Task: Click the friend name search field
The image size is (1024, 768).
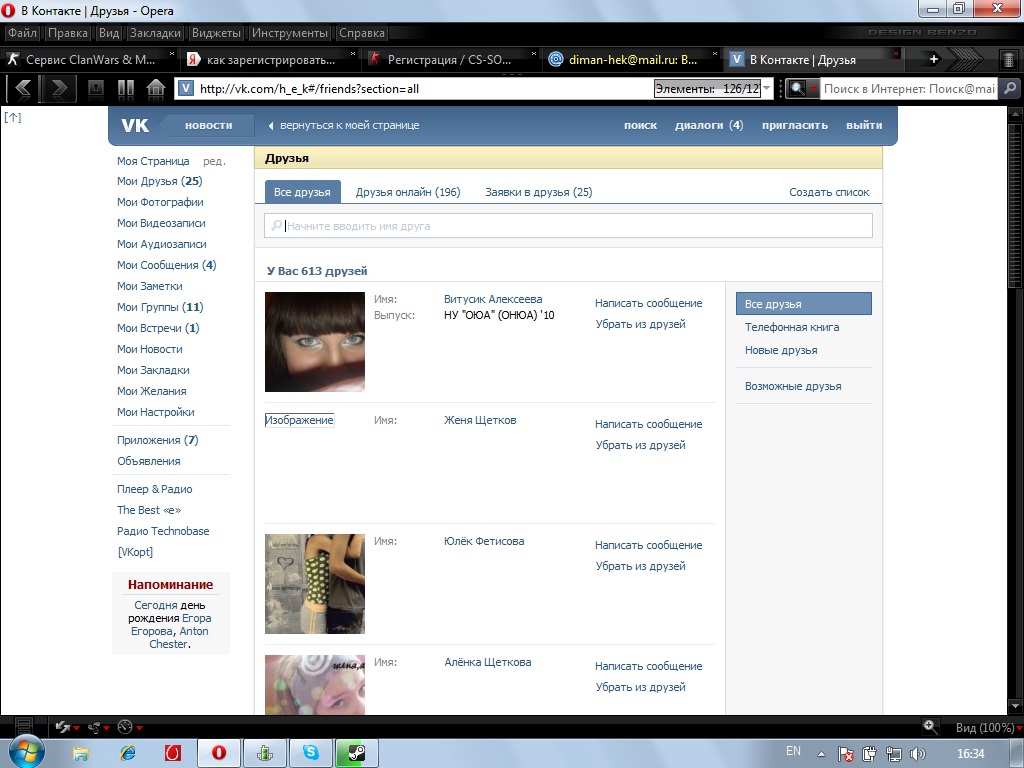Action: click(x=568, y=225)
